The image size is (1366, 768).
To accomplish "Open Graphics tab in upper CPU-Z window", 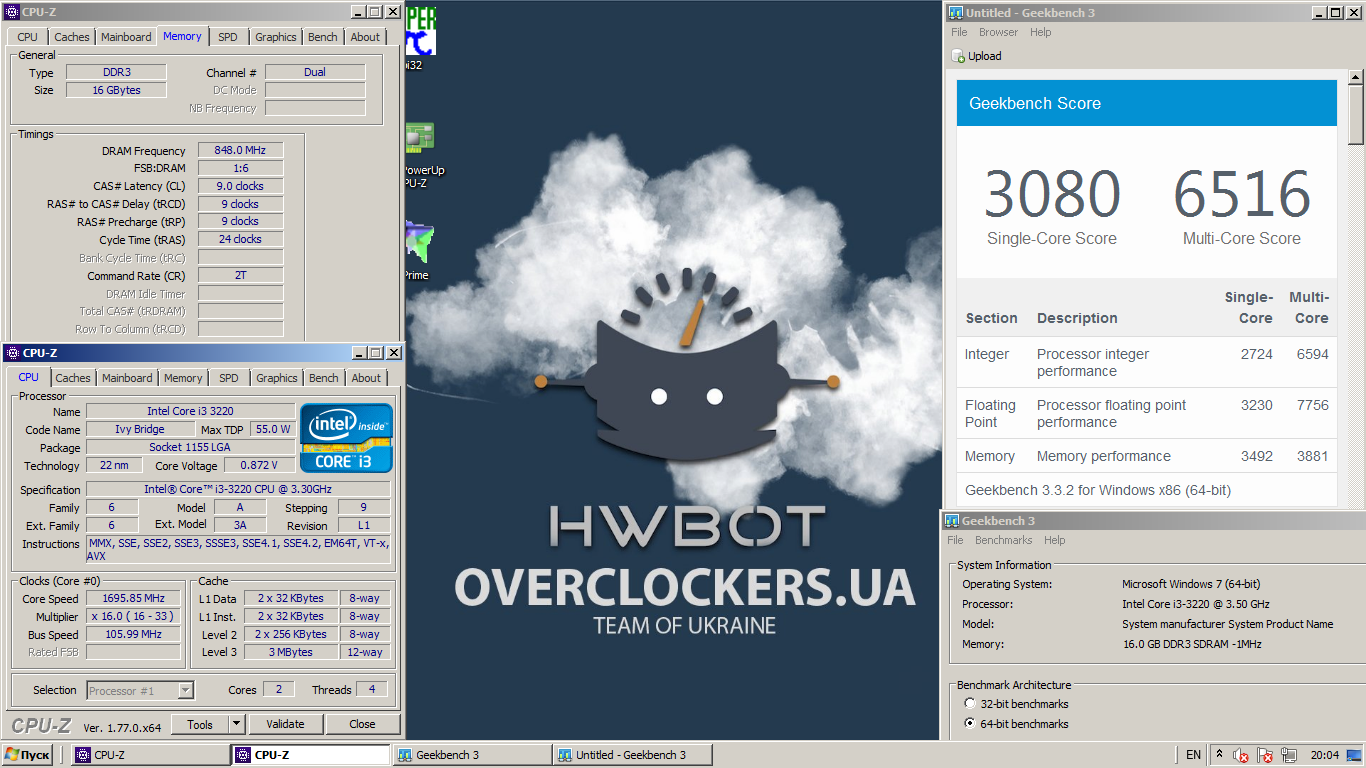I will click(x=276, y=37).
